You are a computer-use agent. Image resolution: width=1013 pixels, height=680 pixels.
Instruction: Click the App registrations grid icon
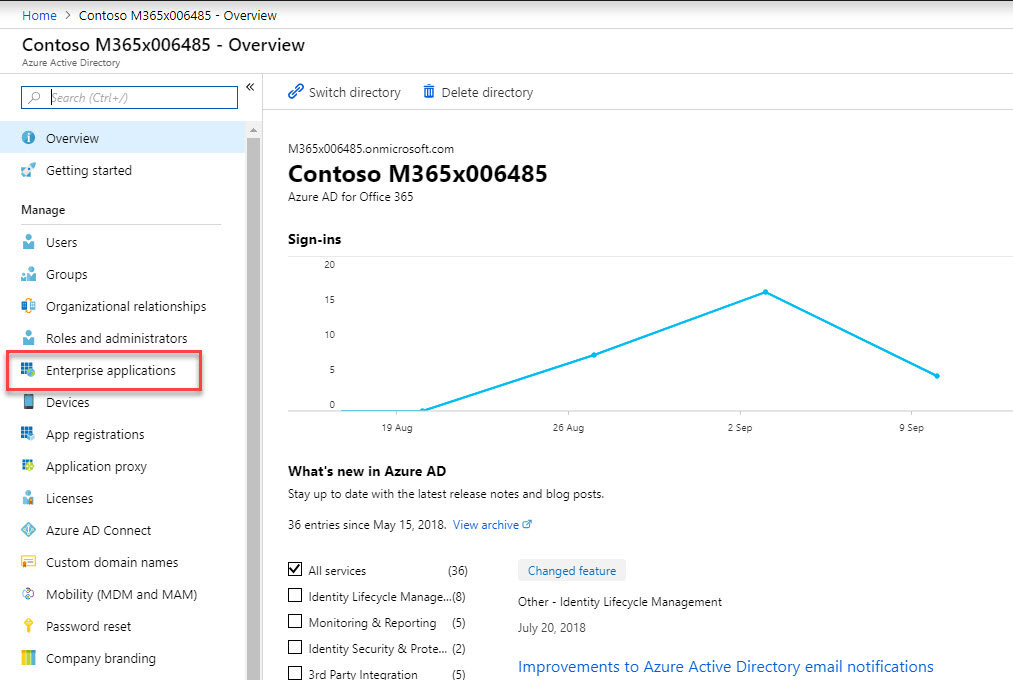[x=28, y=434]
